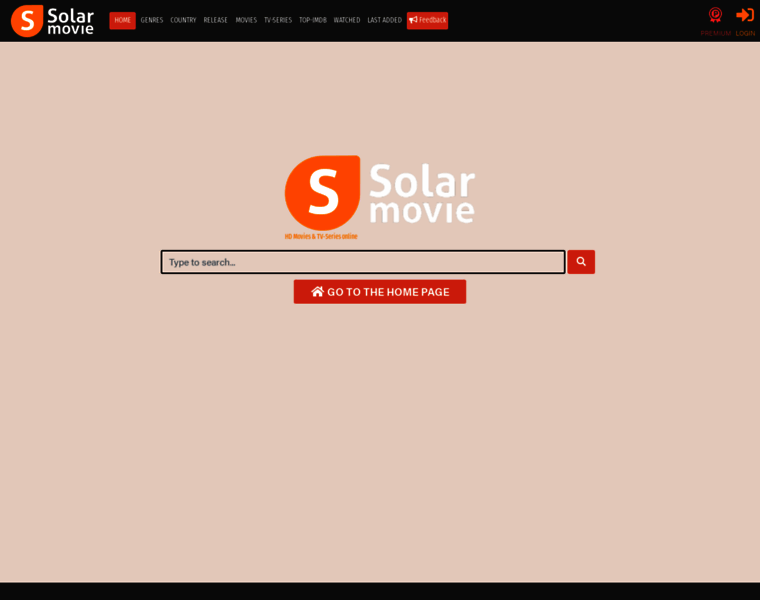Go to TV-Series section
The height and width of the screenshot is (600, 760).
point(278,20)
